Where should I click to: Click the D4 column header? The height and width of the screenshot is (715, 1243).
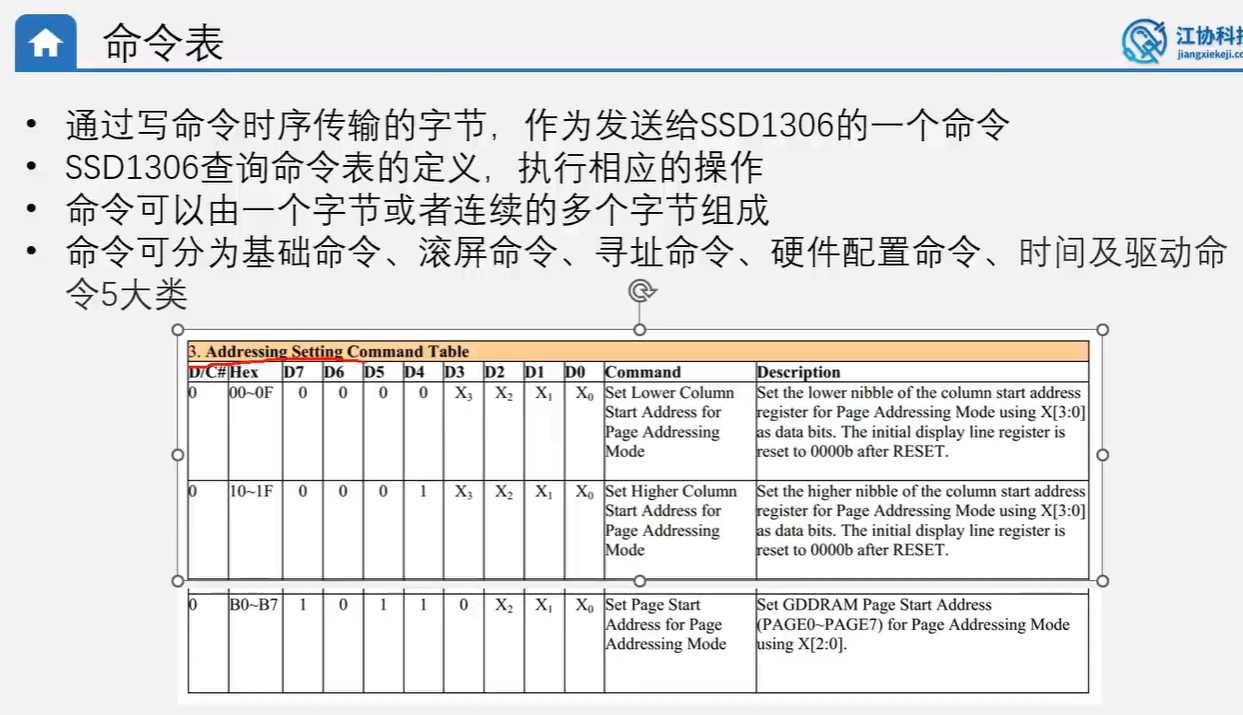pos(414,372)
